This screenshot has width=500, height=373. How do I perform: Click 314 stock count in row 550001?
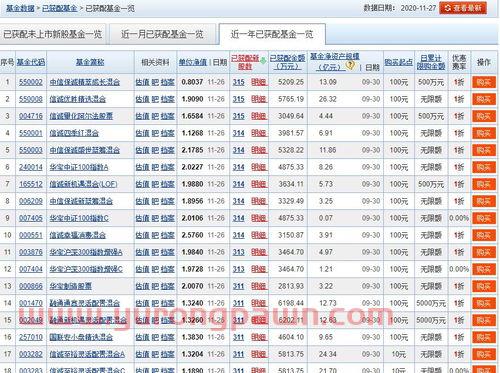tap(238, 133)
